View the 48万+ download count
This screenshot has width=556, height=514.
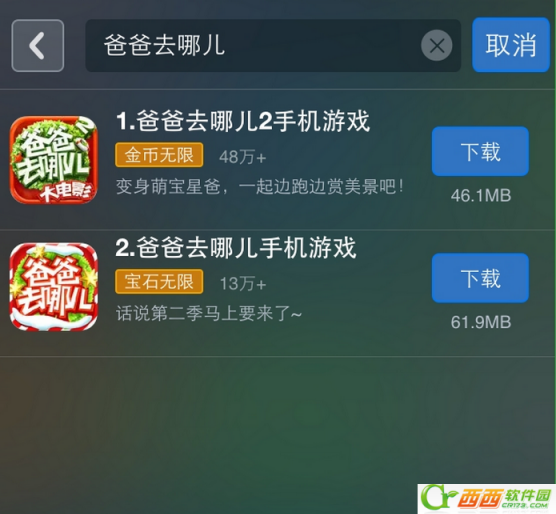coord(243,157)
